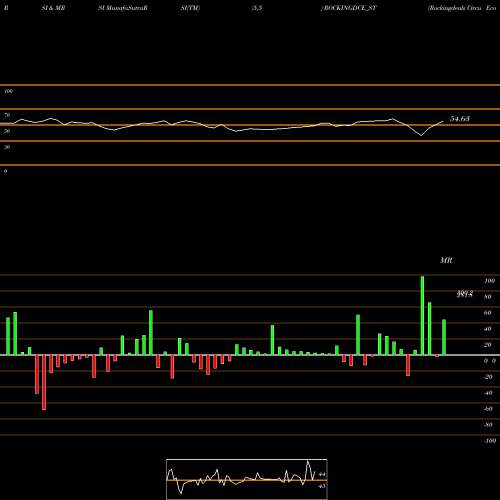Click the RSI scale label 50

[7, 131]
